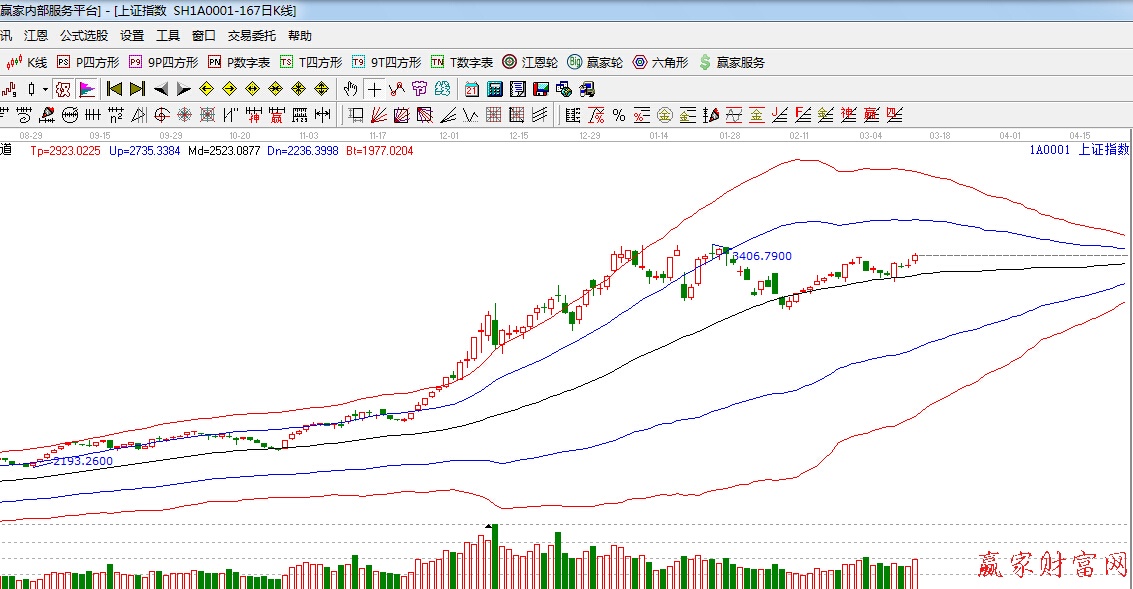Toggle the highlighted 权 adjustment button
Image resolution: width=1133 pixels, height=589 pixels.
point(63,89)
